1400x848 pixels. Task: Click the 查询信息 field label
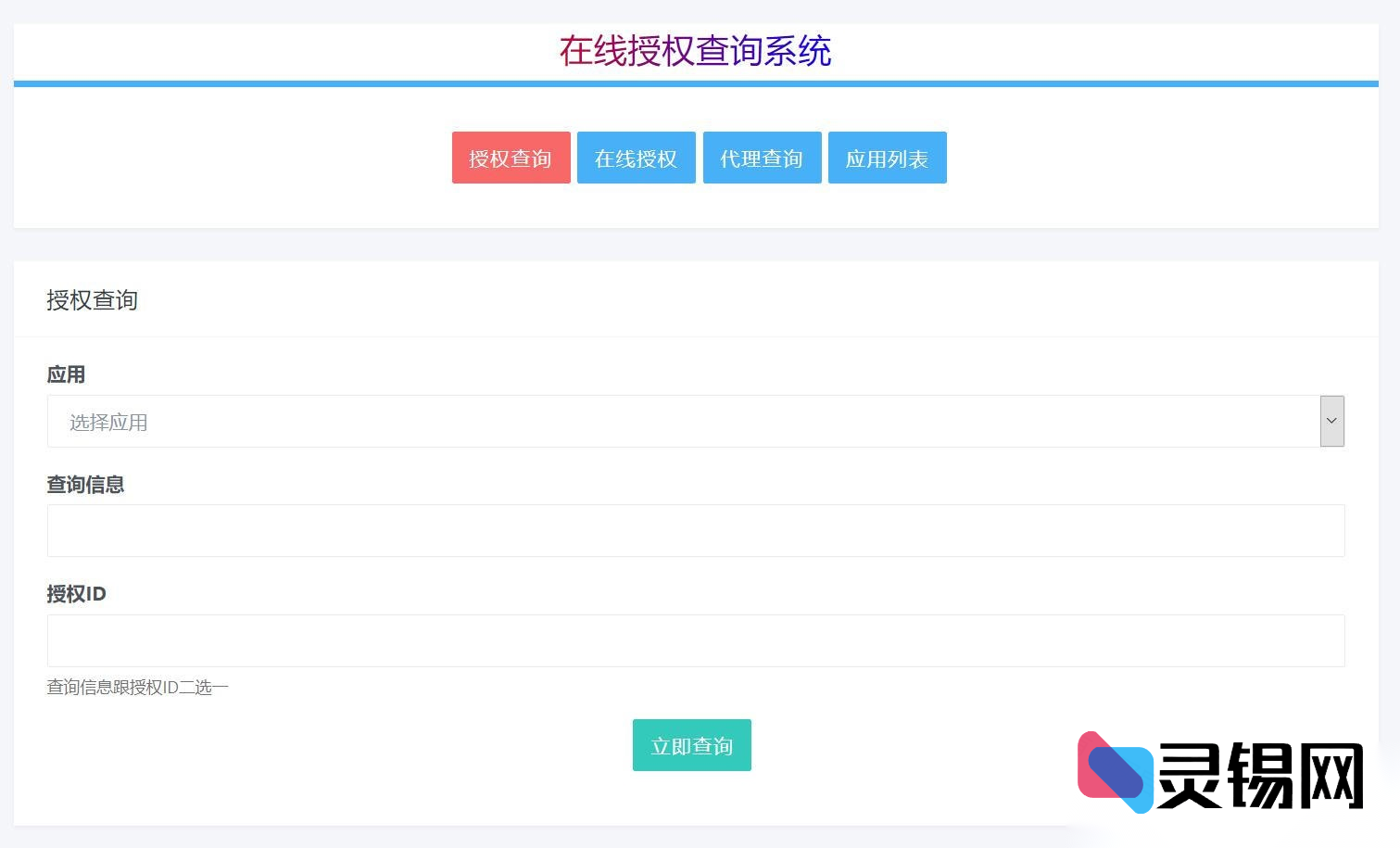click(x=85, y=484)
